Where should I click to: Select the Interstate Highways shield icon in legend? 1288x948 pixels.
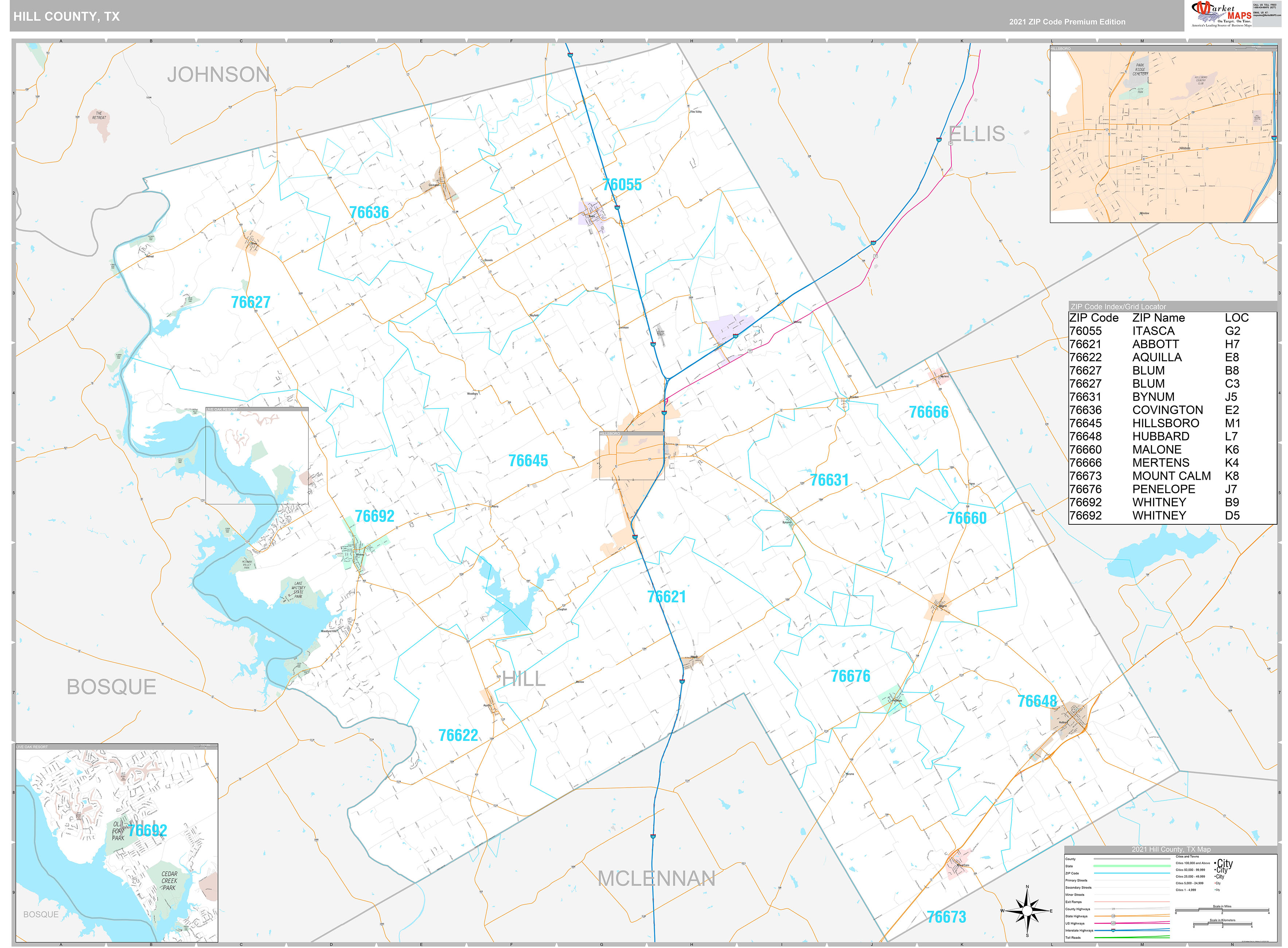(1113, 931)
